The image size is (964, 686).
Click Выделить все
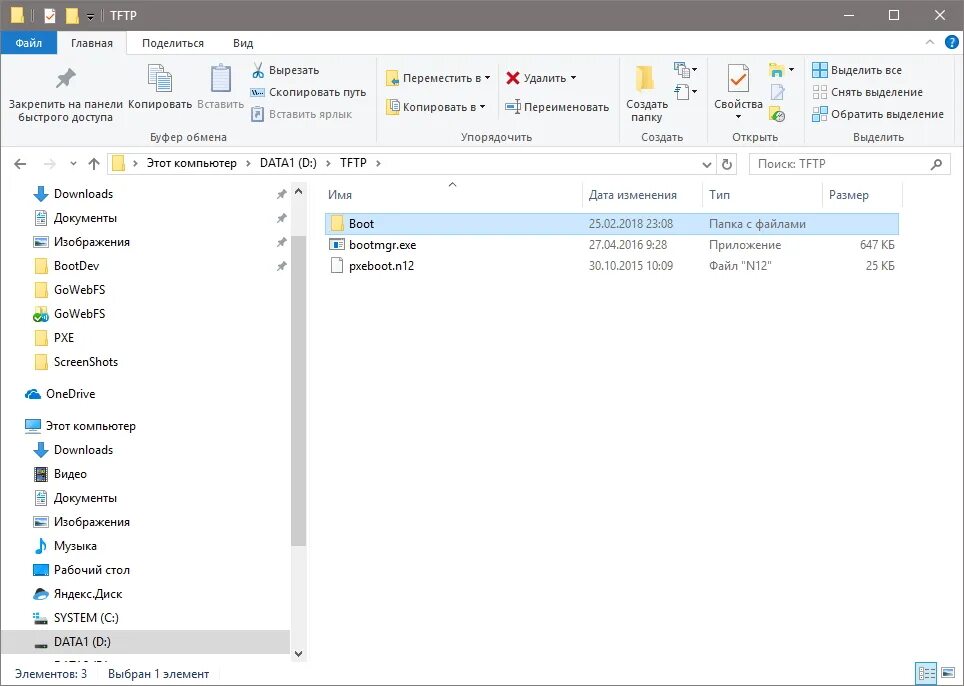857,70
